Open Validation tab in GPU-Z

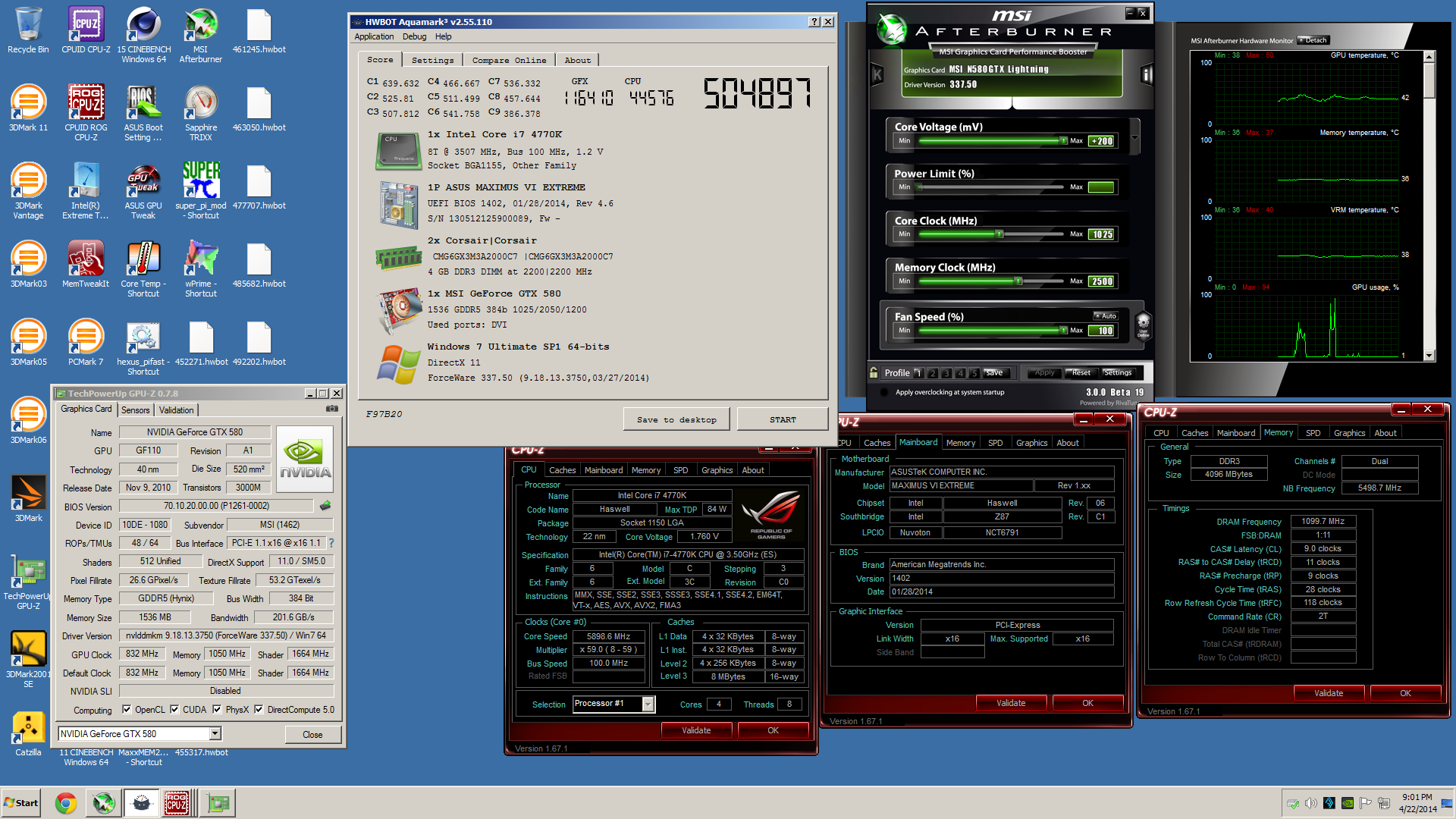click(176, 409)
